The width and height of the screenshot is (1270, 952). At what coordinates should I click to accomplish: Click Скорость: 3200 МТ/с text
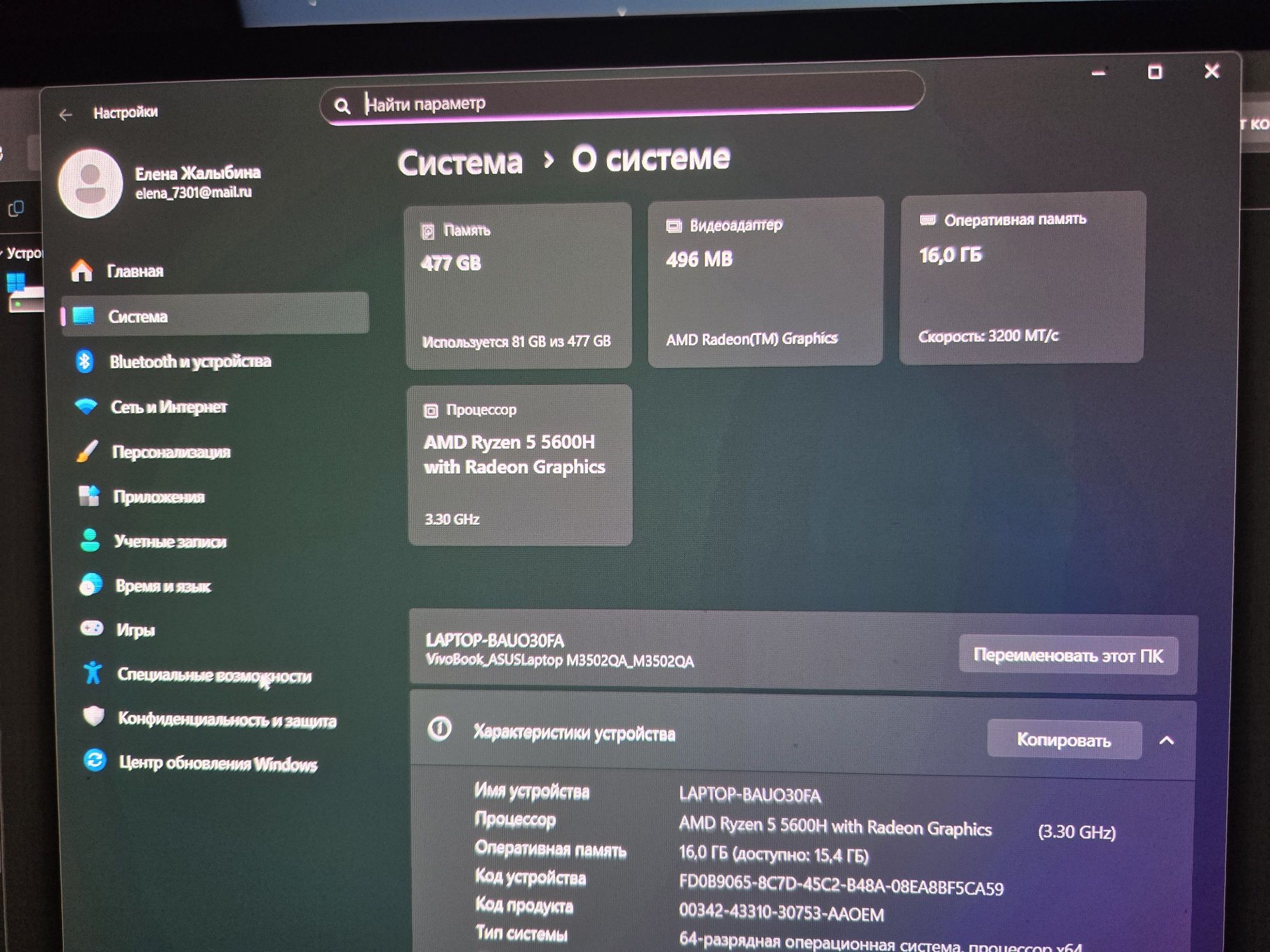click(988, 336)
